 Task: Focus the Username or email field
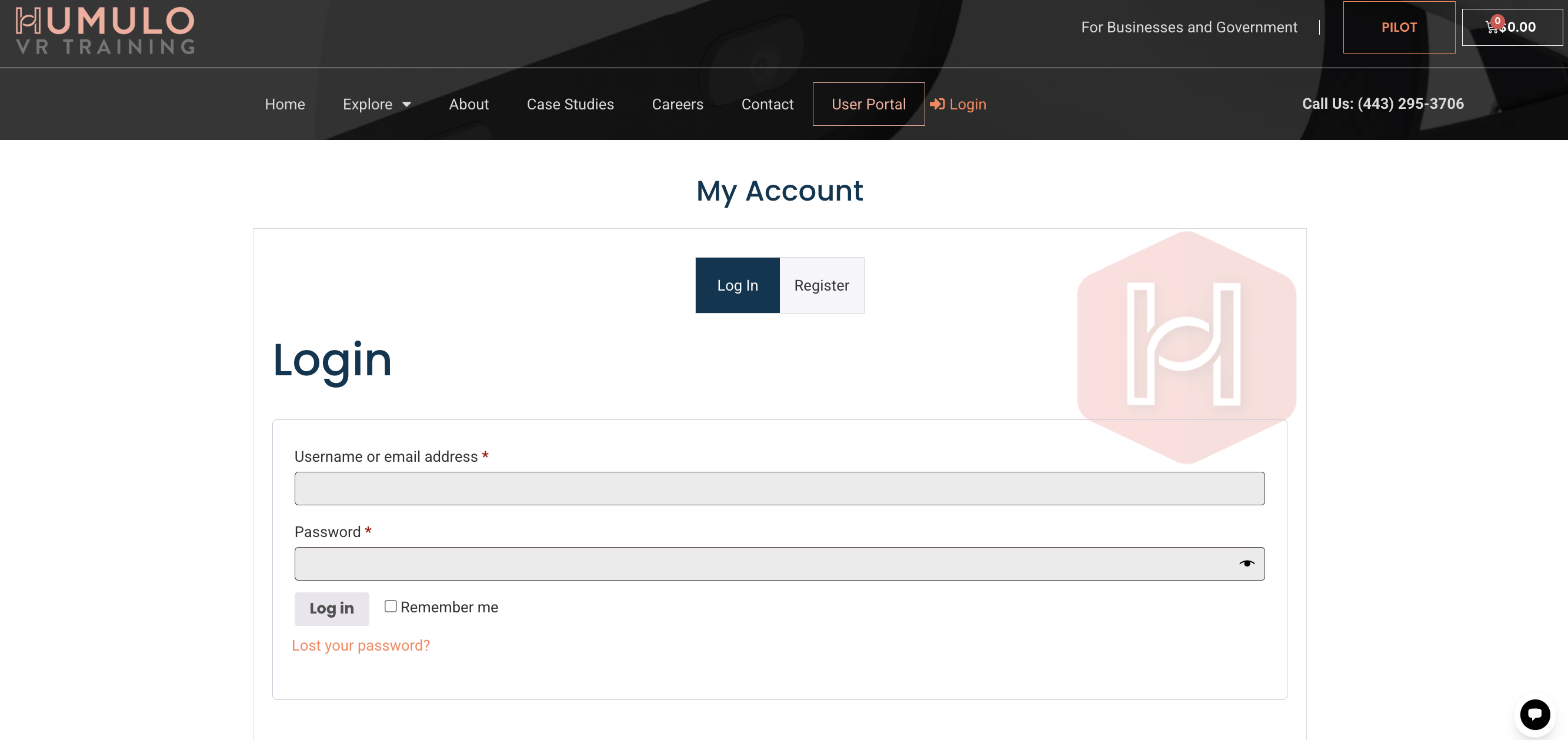[779, 488]
